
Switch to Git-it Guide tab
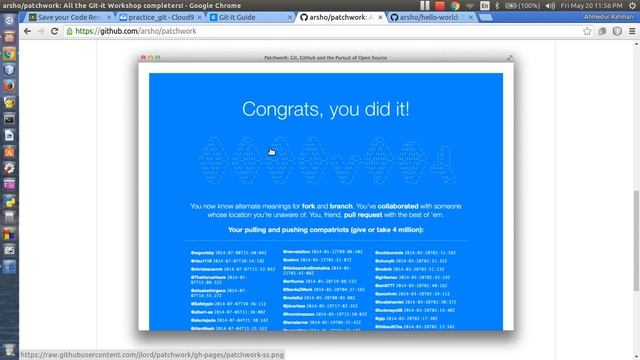tap(251, 18)
